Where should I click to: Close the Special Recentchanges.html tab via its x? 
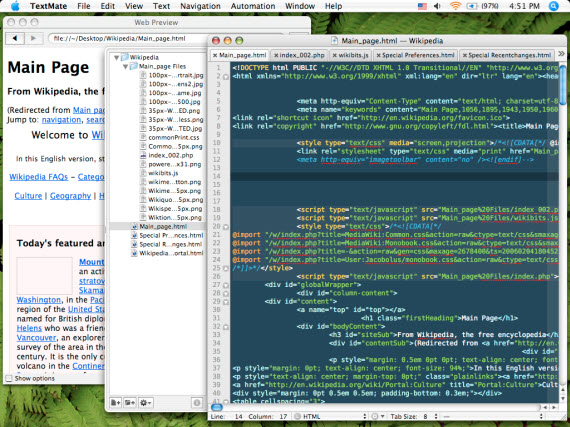coord(465,55)
